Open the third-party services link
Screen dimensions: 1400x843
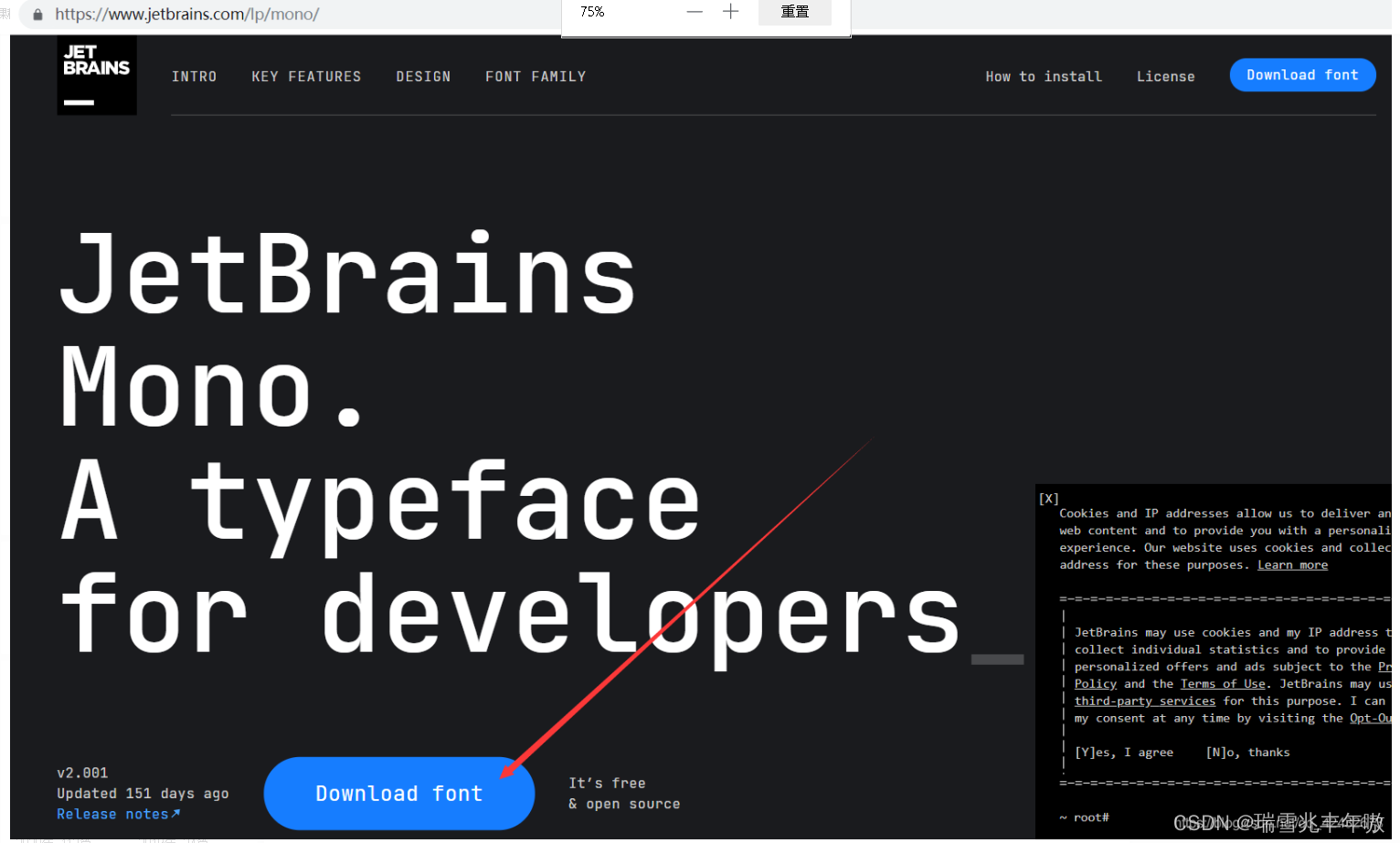click(x=1145, y=701)
